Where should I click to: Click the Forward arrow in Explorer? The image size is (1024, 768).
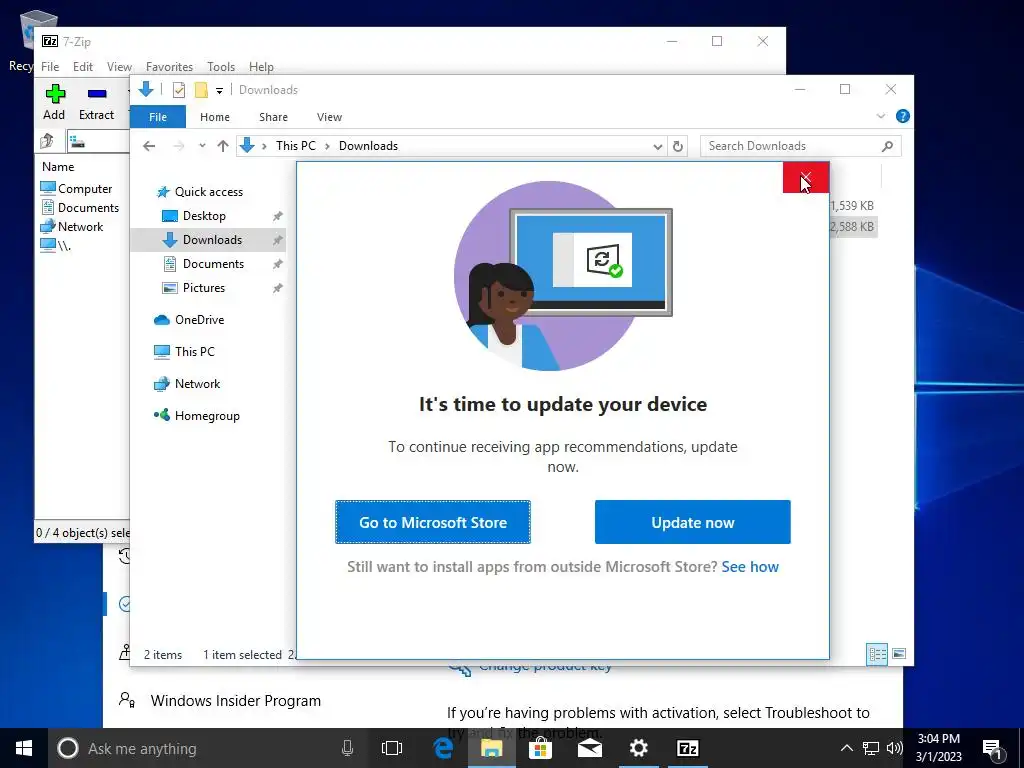tap(178, 146)
